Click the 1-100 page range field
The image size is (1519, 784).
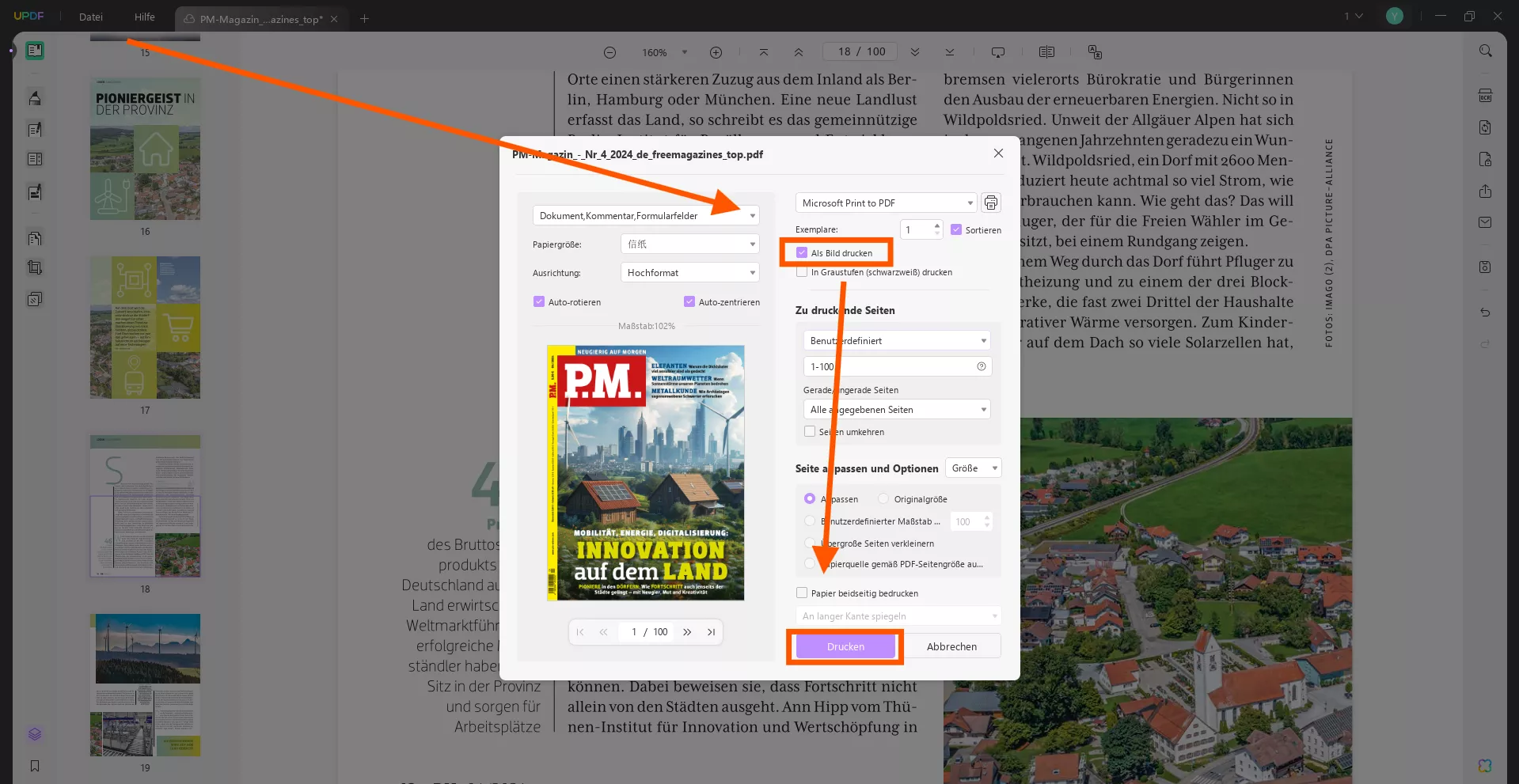(897, 366)
